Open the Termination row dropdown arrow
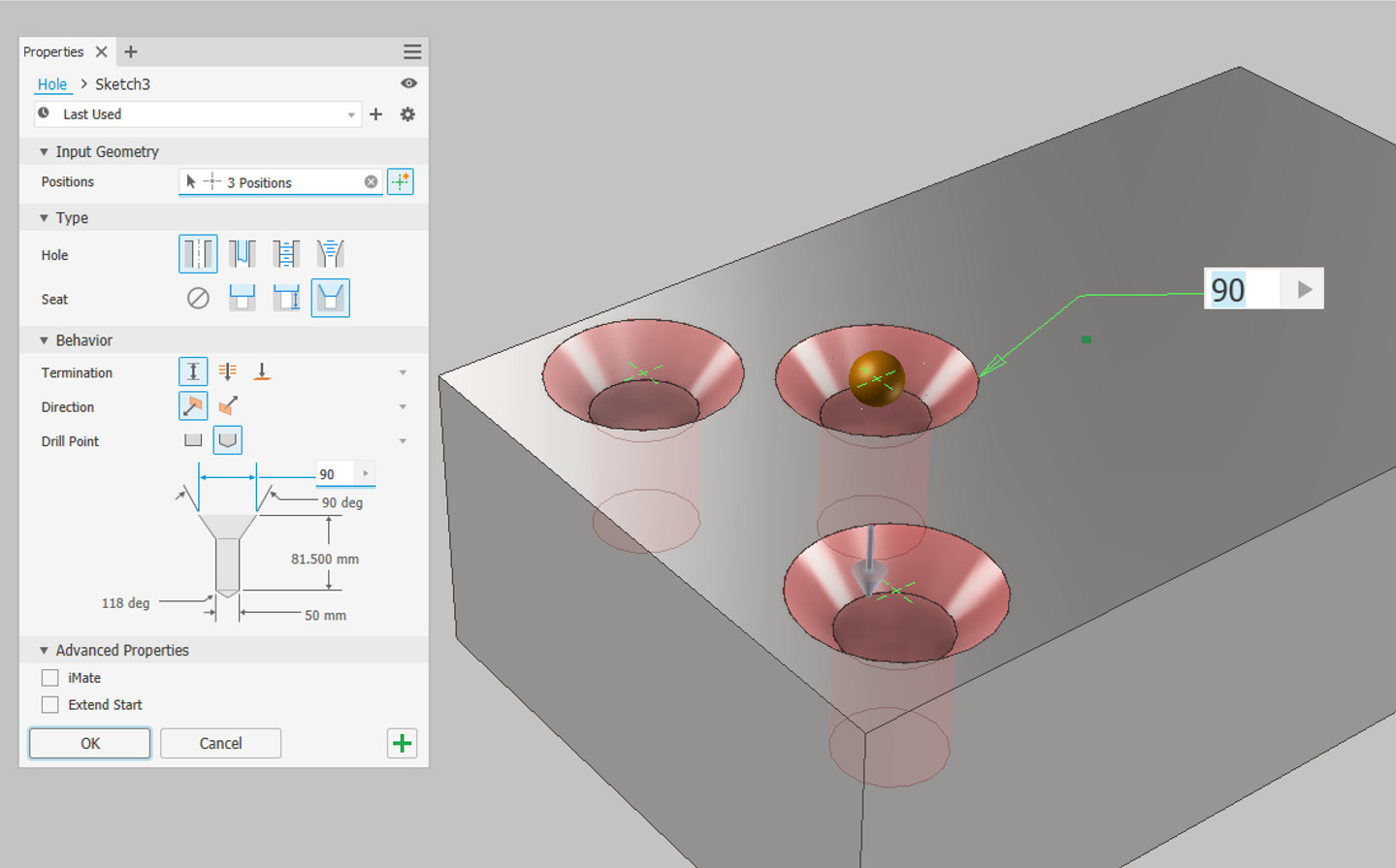The width and height of the screenshot is (1396, 868). coord(403,372)
